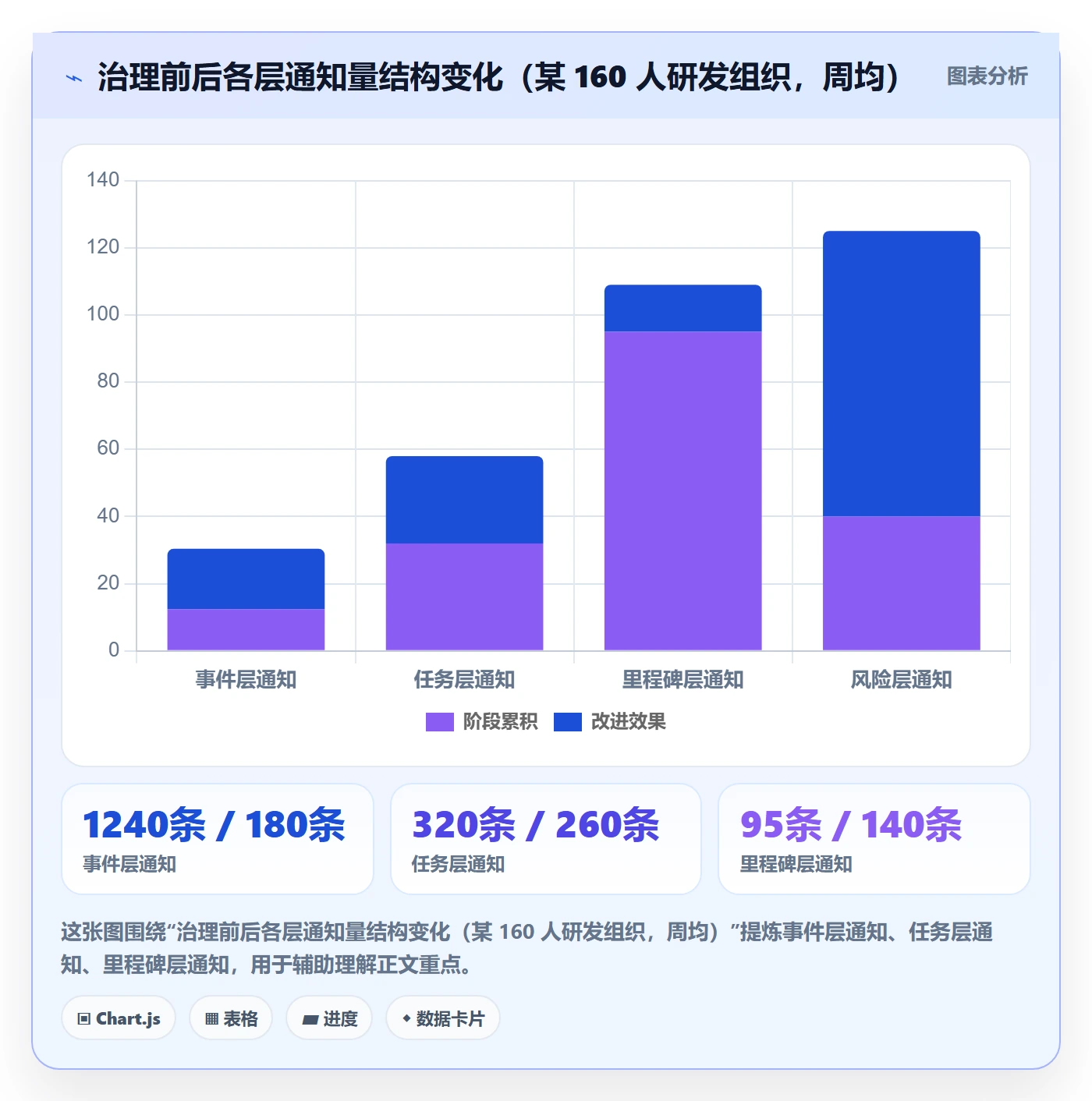The height and width of the screenshot is (1101, 1092).
Task: Open the 95条 / 140条 data card
Action: [874, 839]
